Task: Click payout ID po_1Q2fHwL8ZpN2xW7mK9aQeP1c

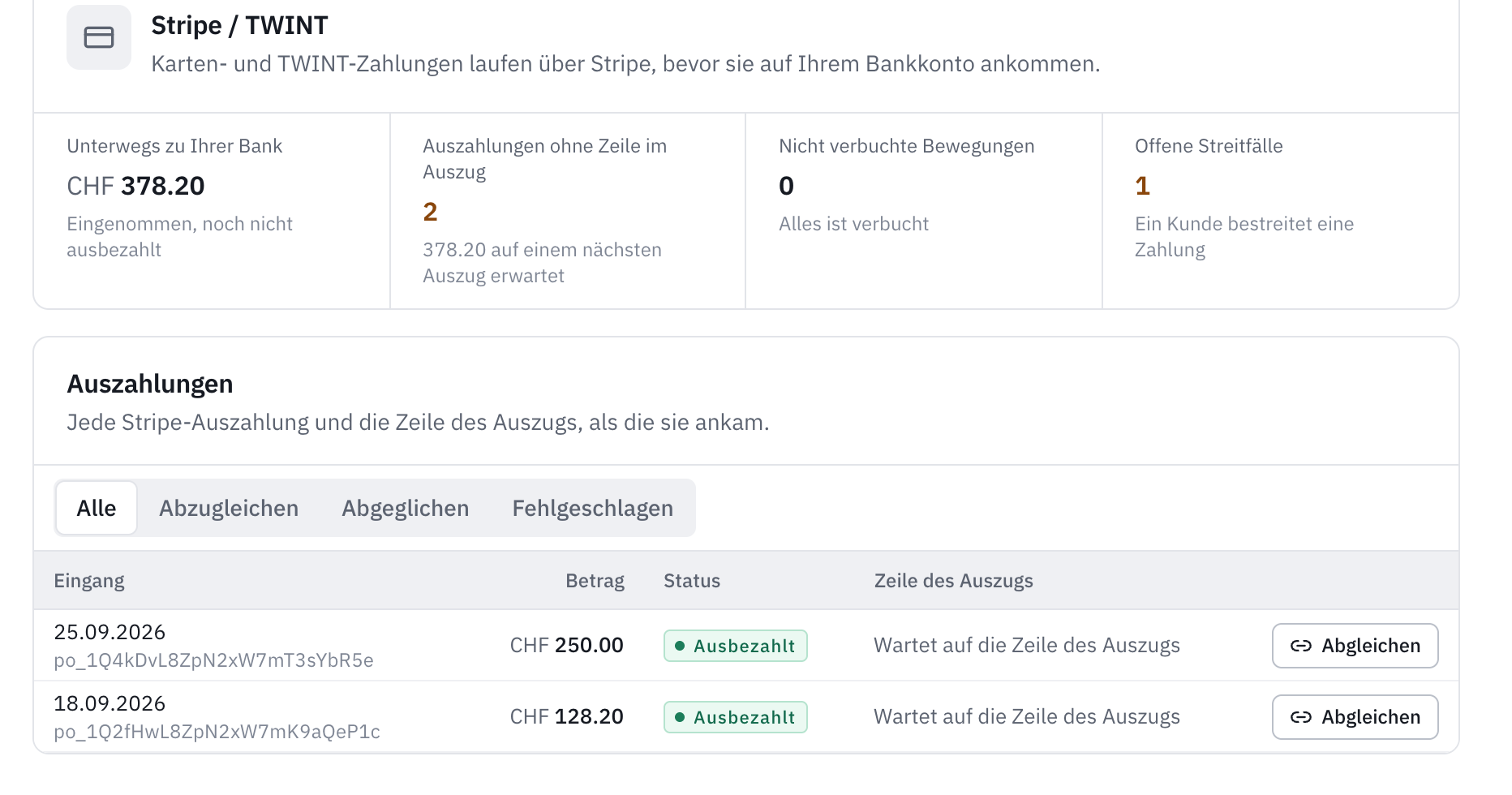Action: 217,732
